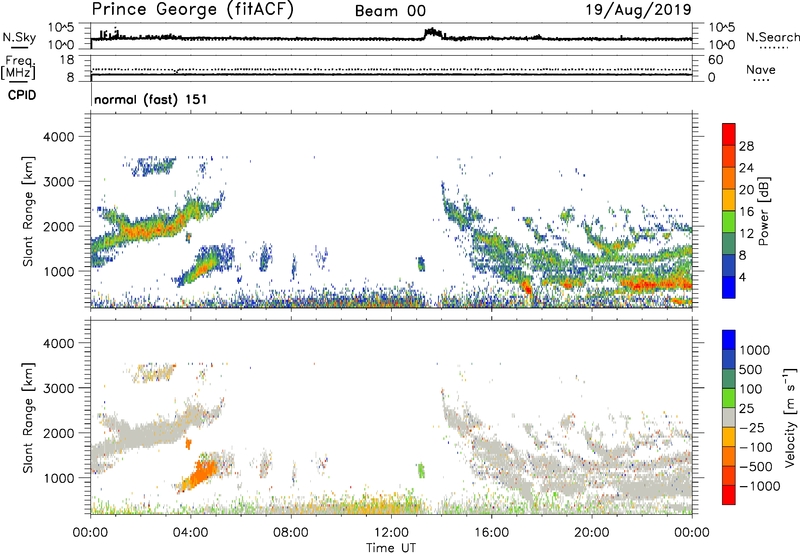Click the '2000' tick on the velocity panel
This screenshot has width=800, height=554.
(59, 433)
